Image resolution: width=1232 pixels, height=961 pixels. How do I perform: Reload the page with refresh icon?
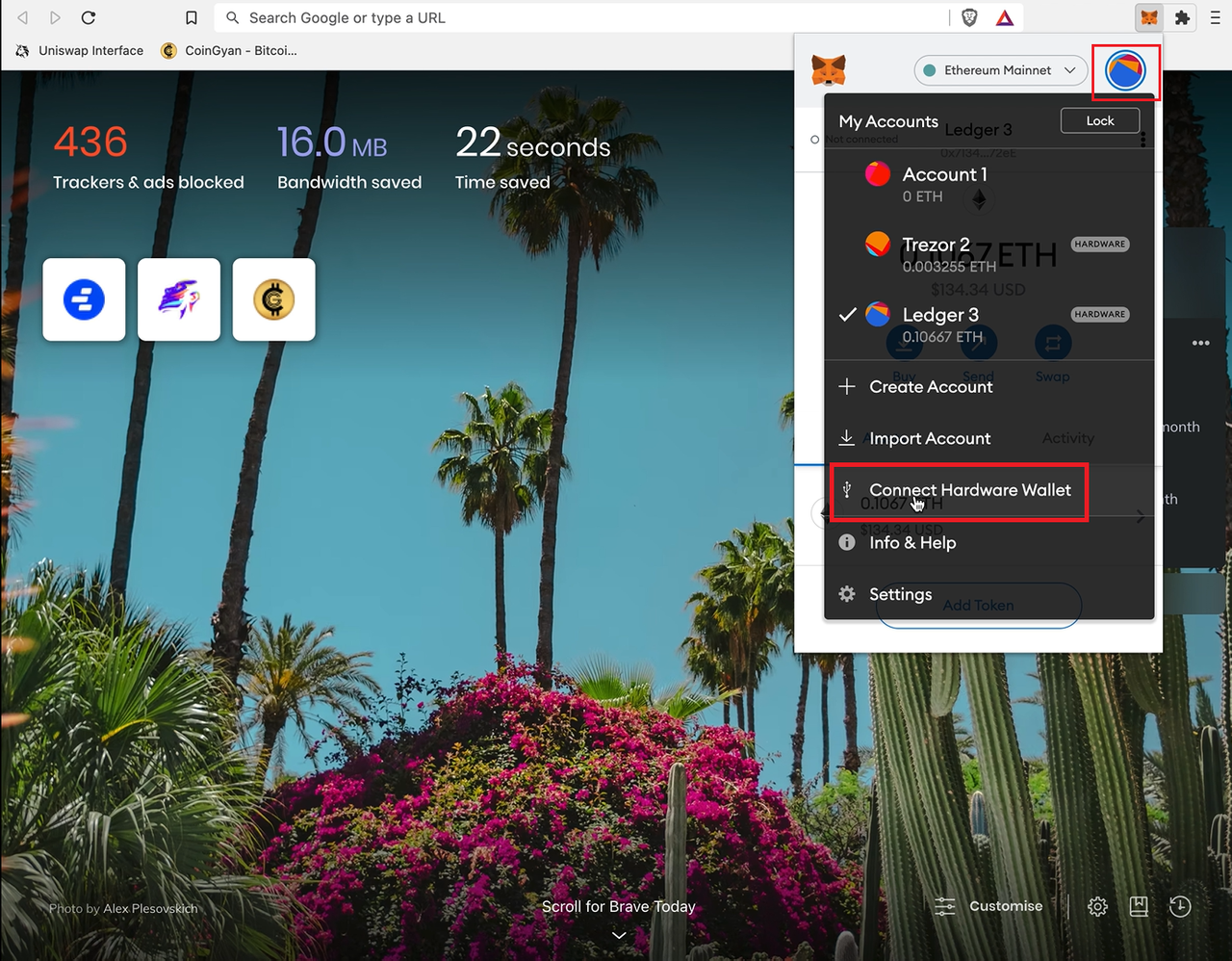pyautogui.click(x=89, y=17)
